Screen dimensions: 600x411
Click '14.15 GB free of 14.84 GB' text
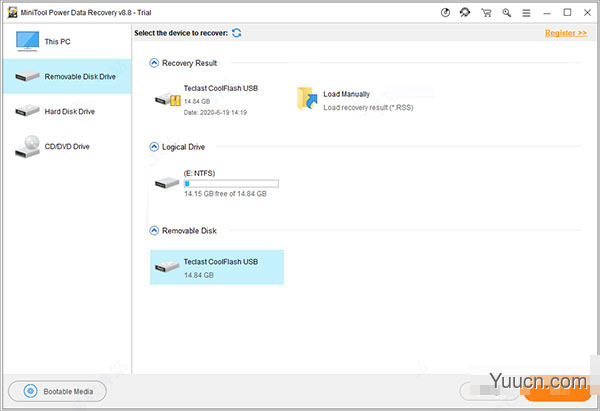[x=225, y=194]
